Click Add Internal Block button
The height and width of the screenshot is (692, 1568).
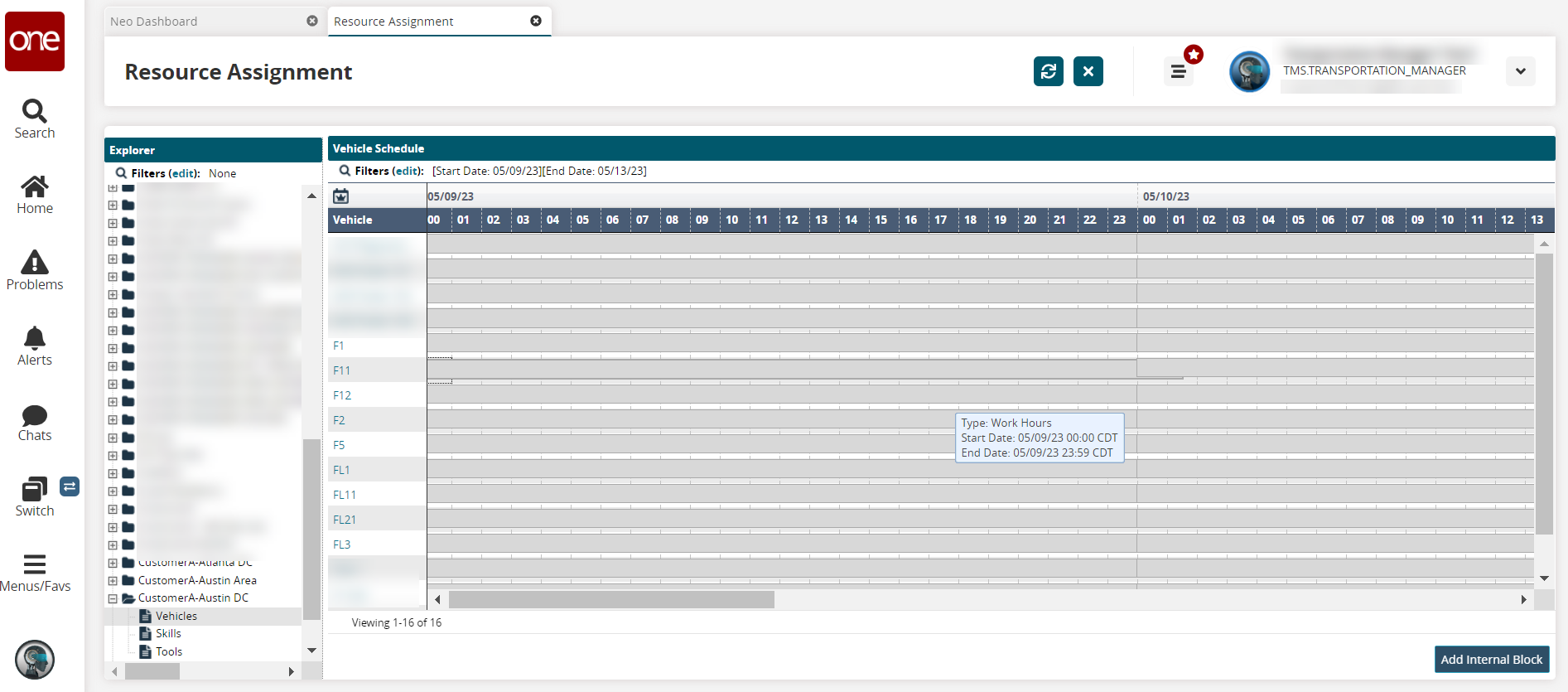[1492, 660]
